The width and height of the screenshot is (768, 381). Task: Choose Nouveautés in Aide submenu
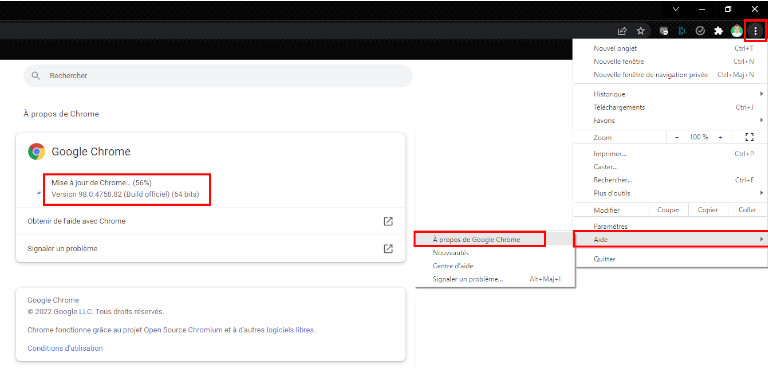[x=495, y=253]
